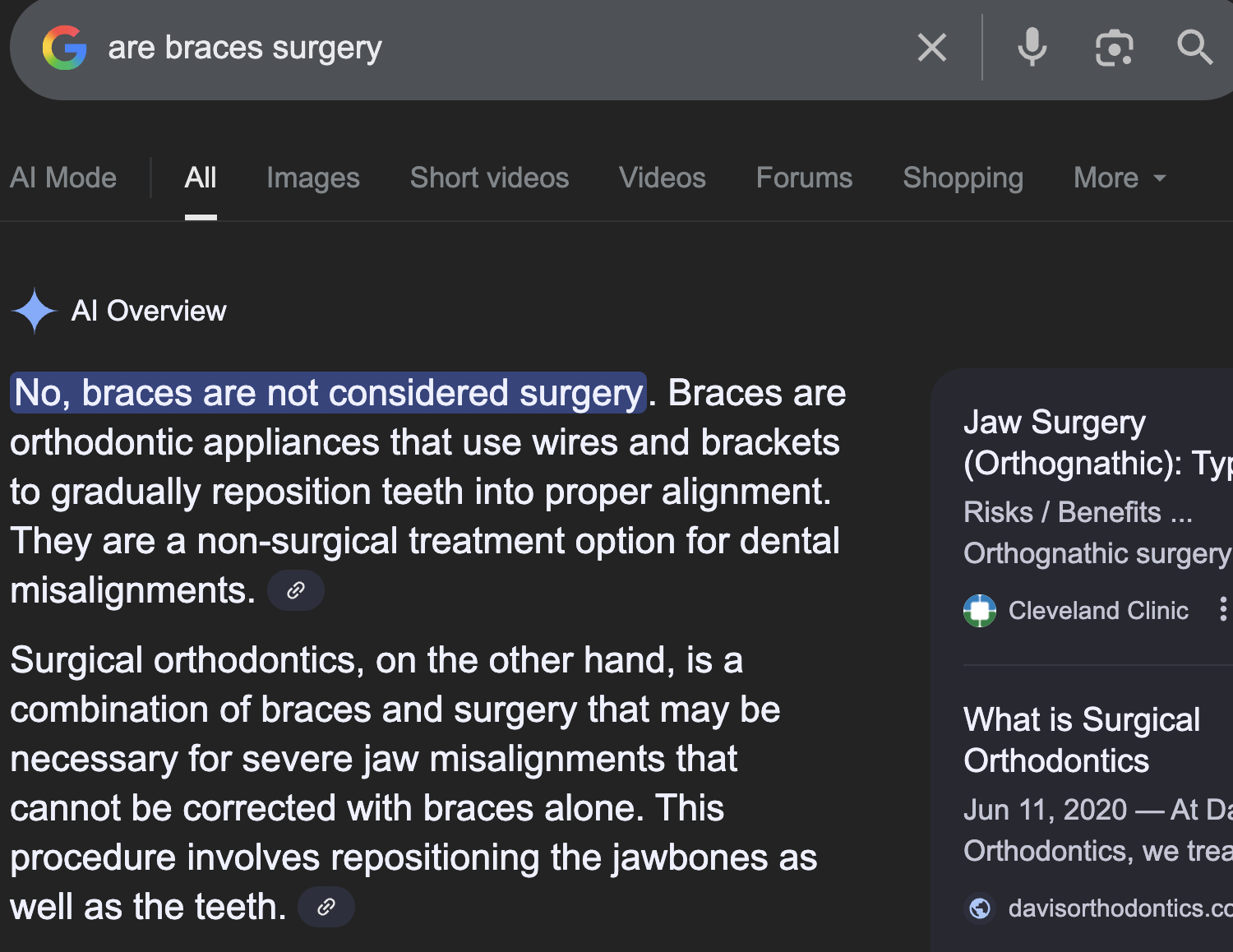Click the Google logo icon
The image size is (1233, 952).
click(64, 48)
